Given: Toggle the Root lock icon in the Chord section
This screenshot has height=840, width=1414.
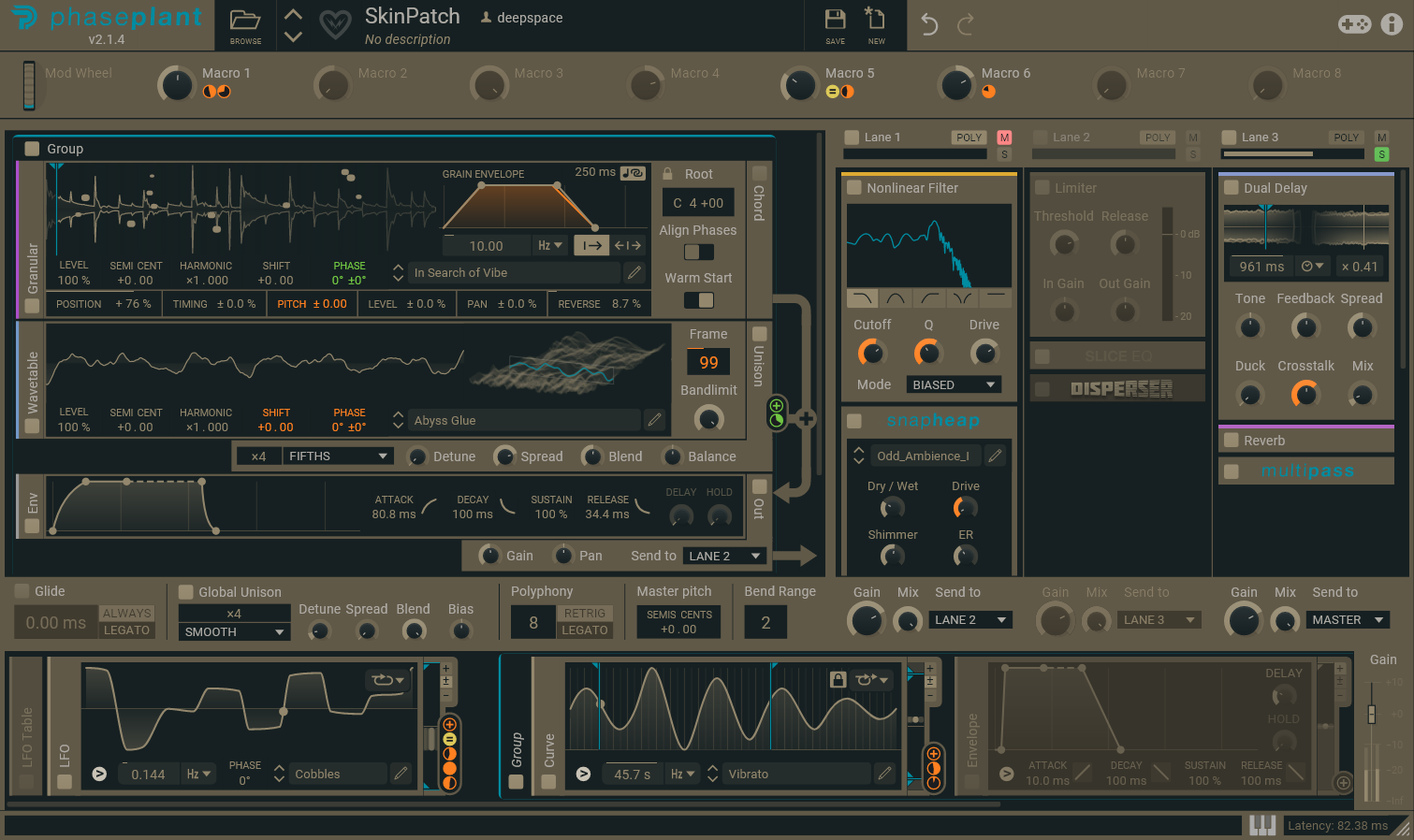Looking at the screenshot, I should tap(668, 174).
